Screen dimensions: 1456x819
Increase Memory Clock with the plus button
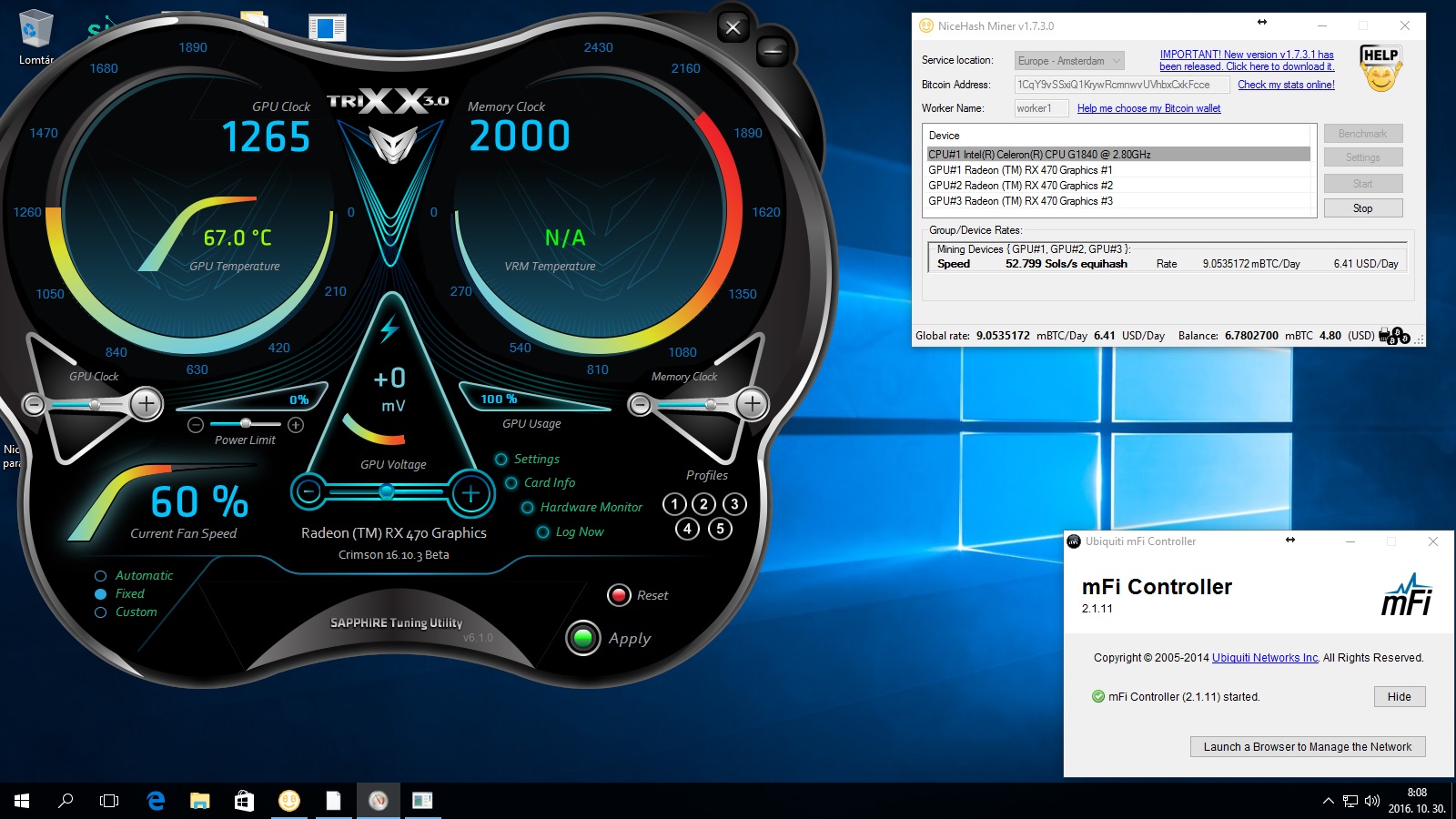[x=752, y=403]
